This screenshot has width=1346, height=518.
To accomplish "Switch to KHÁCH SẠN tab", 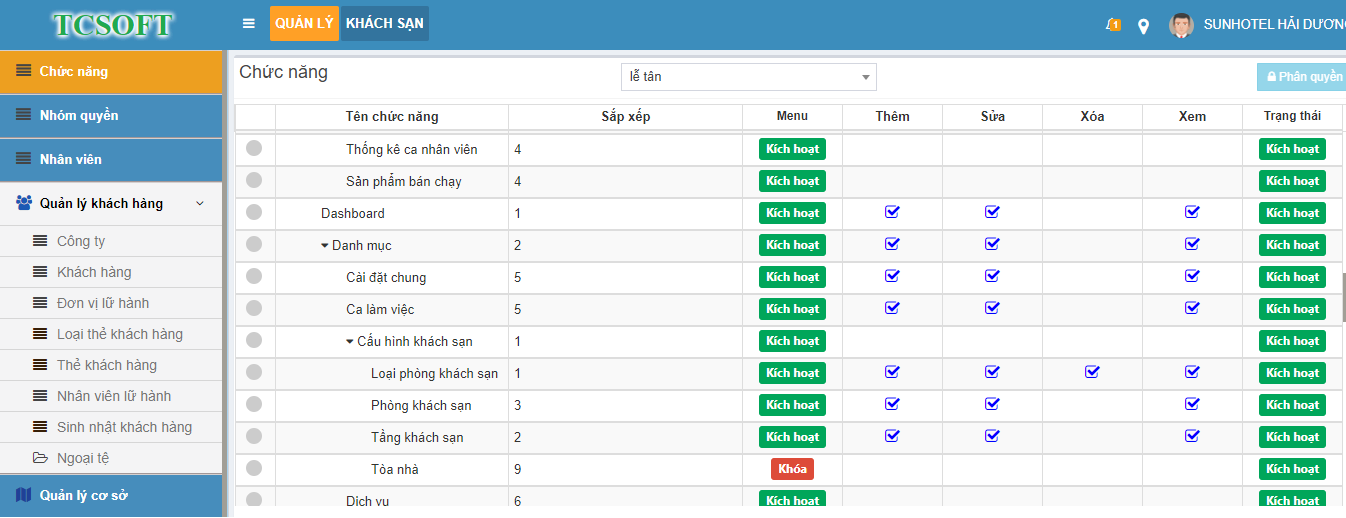I will point(385,23).
